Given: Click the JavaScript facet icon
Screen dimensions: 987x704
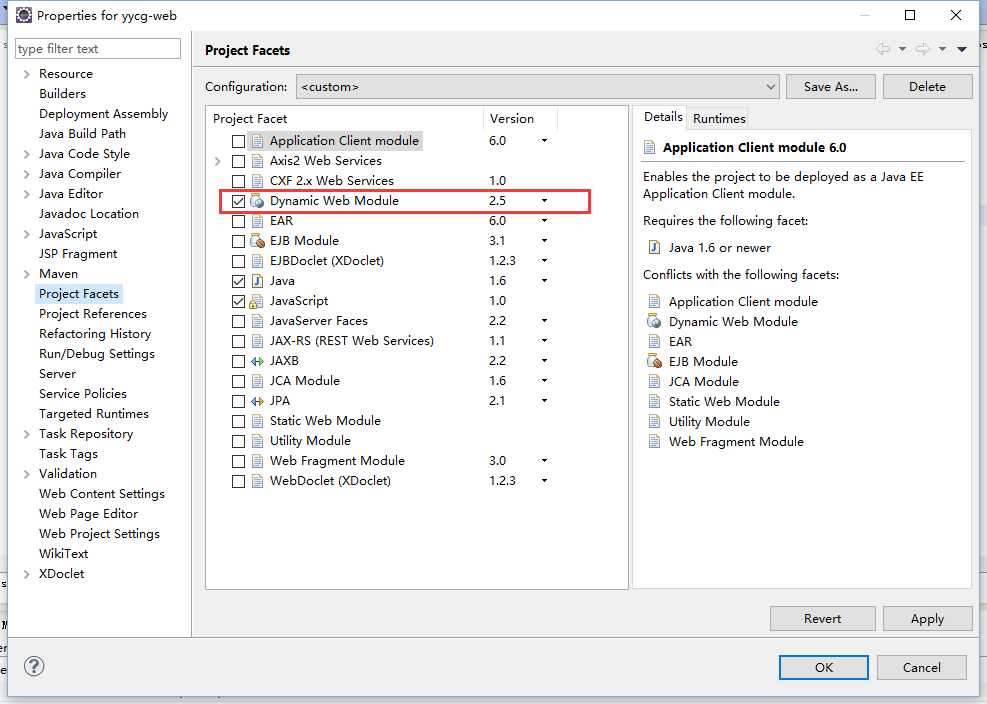Looking at the screenshot, I should [256, 301].
